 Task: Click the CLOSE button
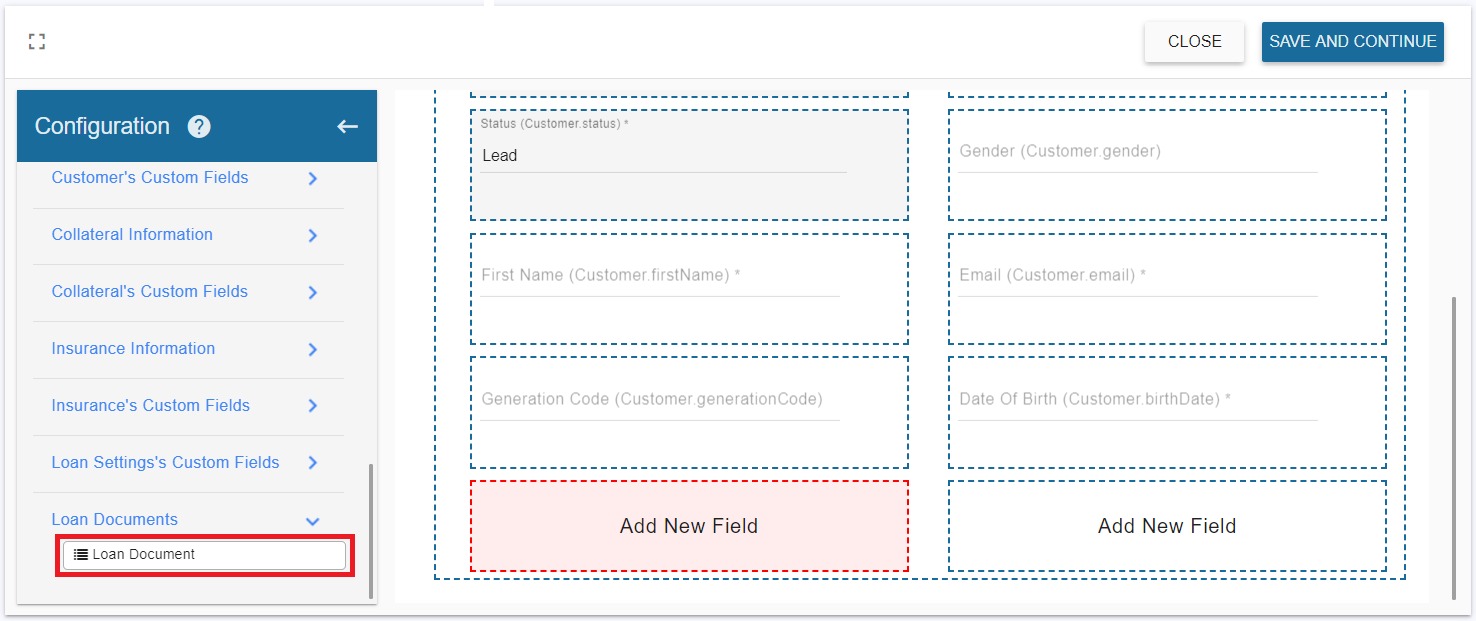pos(1194,42)
